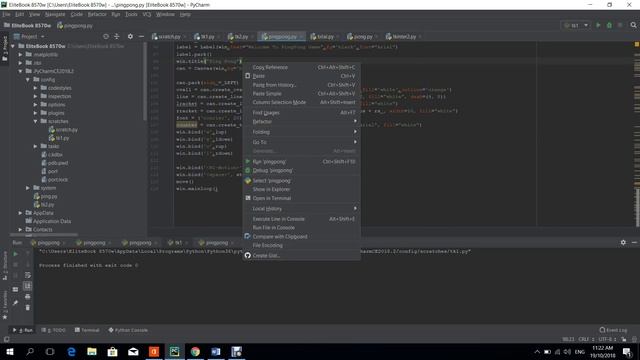Expand the AppData folder
Viewport: 640px width, 360px height.
pos(20,213)
